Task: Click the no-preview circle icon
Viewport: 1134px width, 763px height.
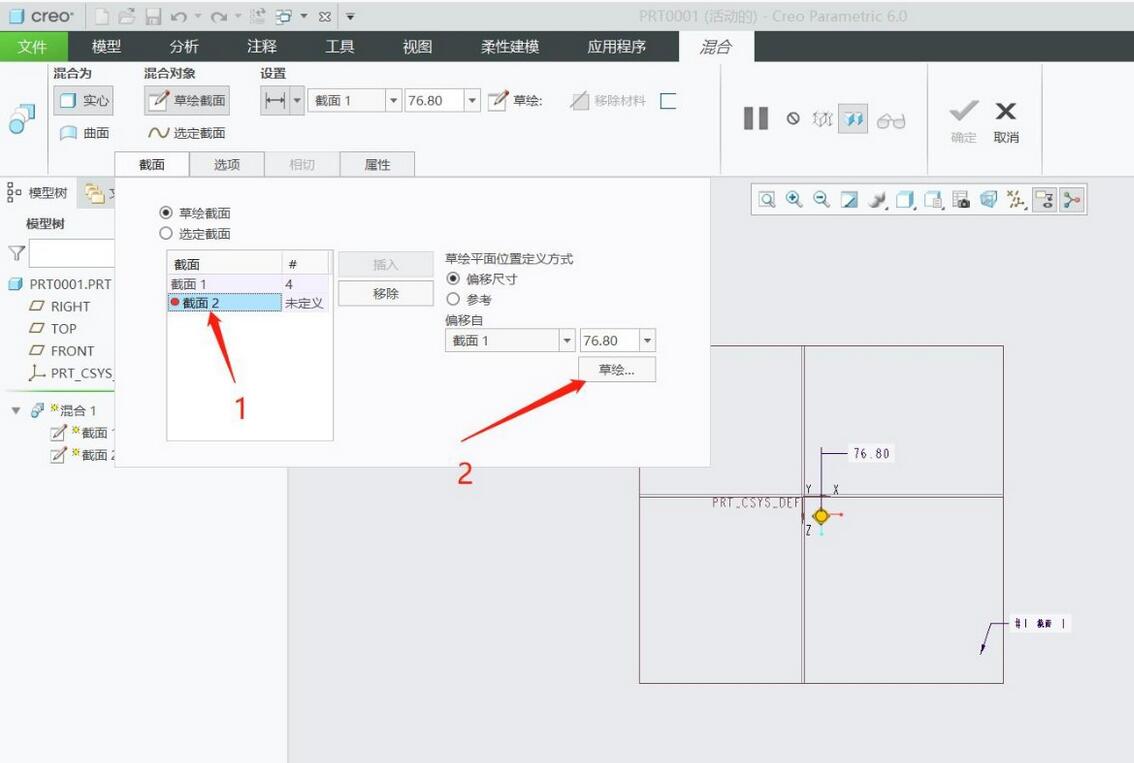Action: click(x=793, y=119)
